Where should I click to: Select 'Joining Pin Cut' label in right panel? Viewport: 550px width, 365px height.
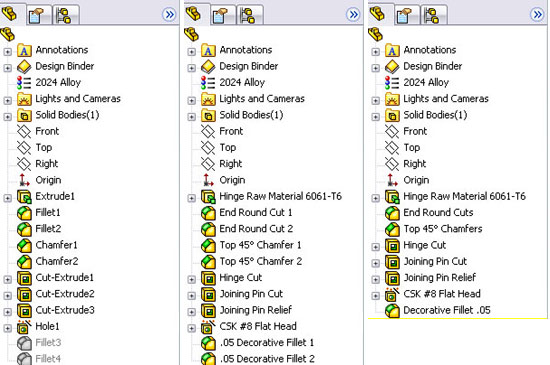coord(435,261)
